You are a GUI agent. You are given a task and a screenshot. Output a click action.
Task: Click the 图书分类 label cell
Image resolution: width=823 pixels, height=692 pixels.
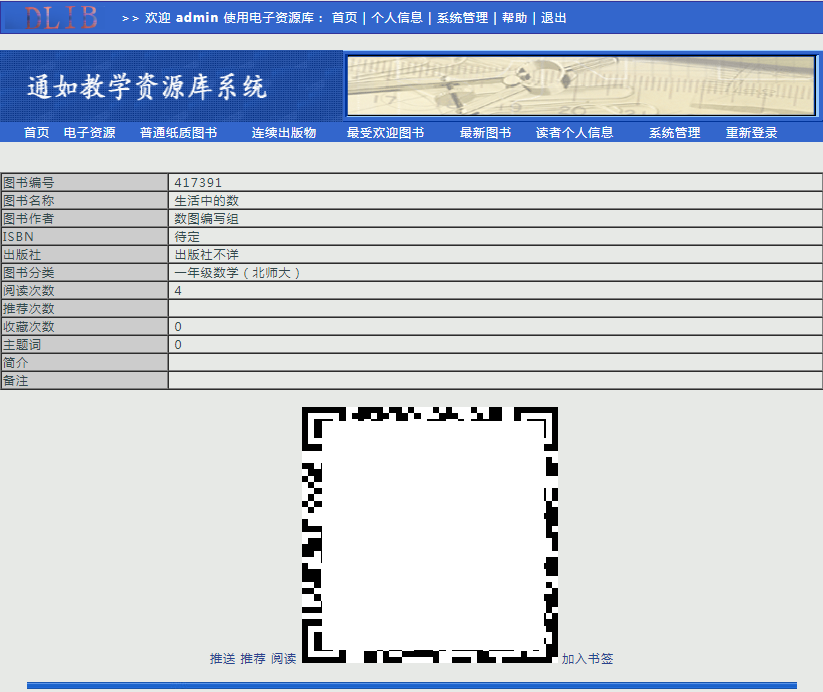click(x=84, y=272)
